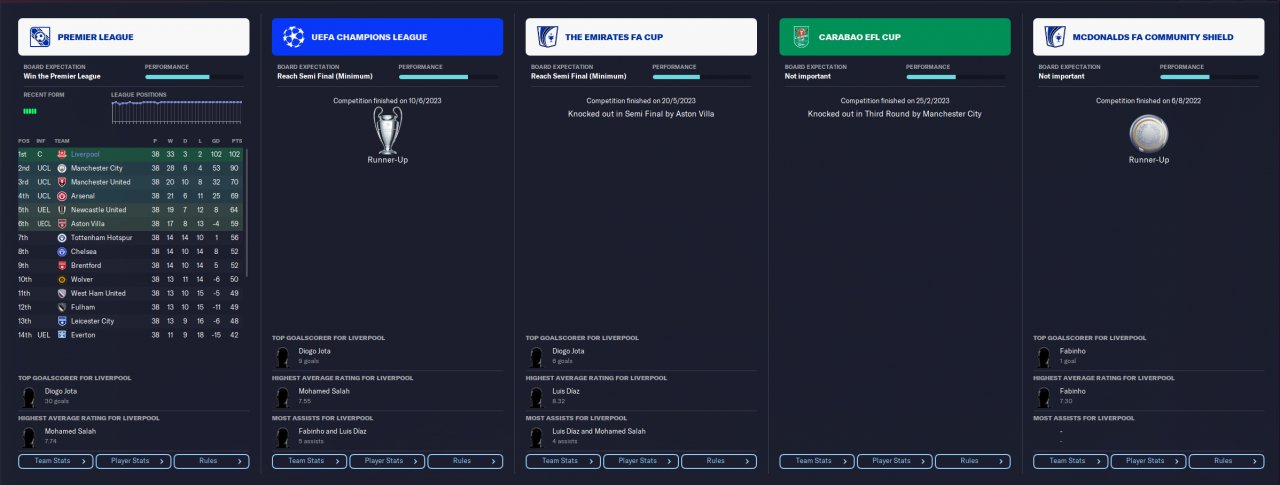Screen dimensions: 1280x485
Task: Click the Manchester United club badge
Action: click(62, 183)
